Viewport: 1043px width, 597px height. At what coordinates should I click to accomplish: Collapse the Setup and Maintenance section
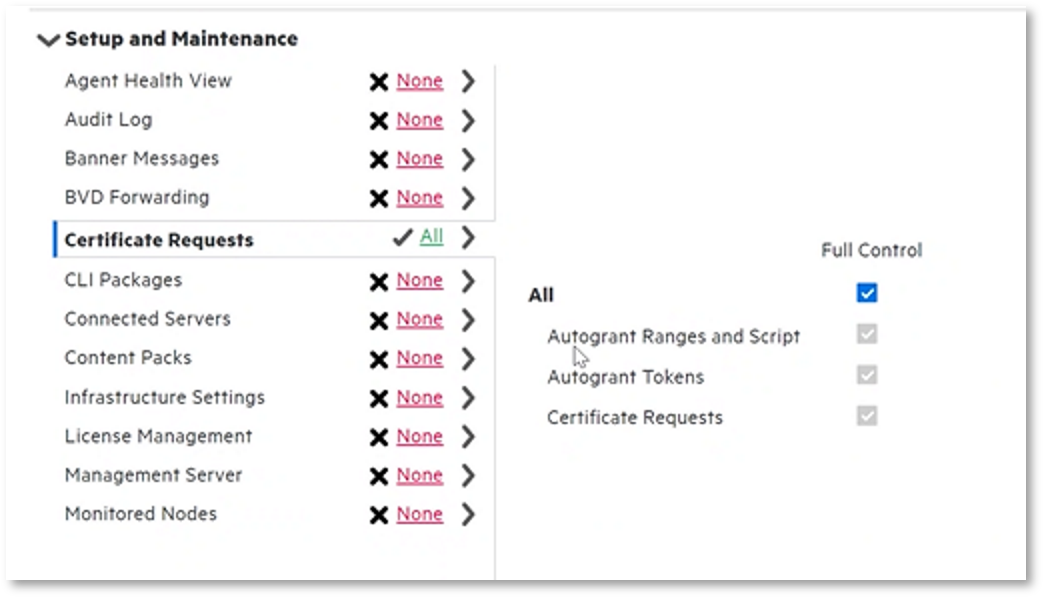pyautogui.click(x=47, y=40)
